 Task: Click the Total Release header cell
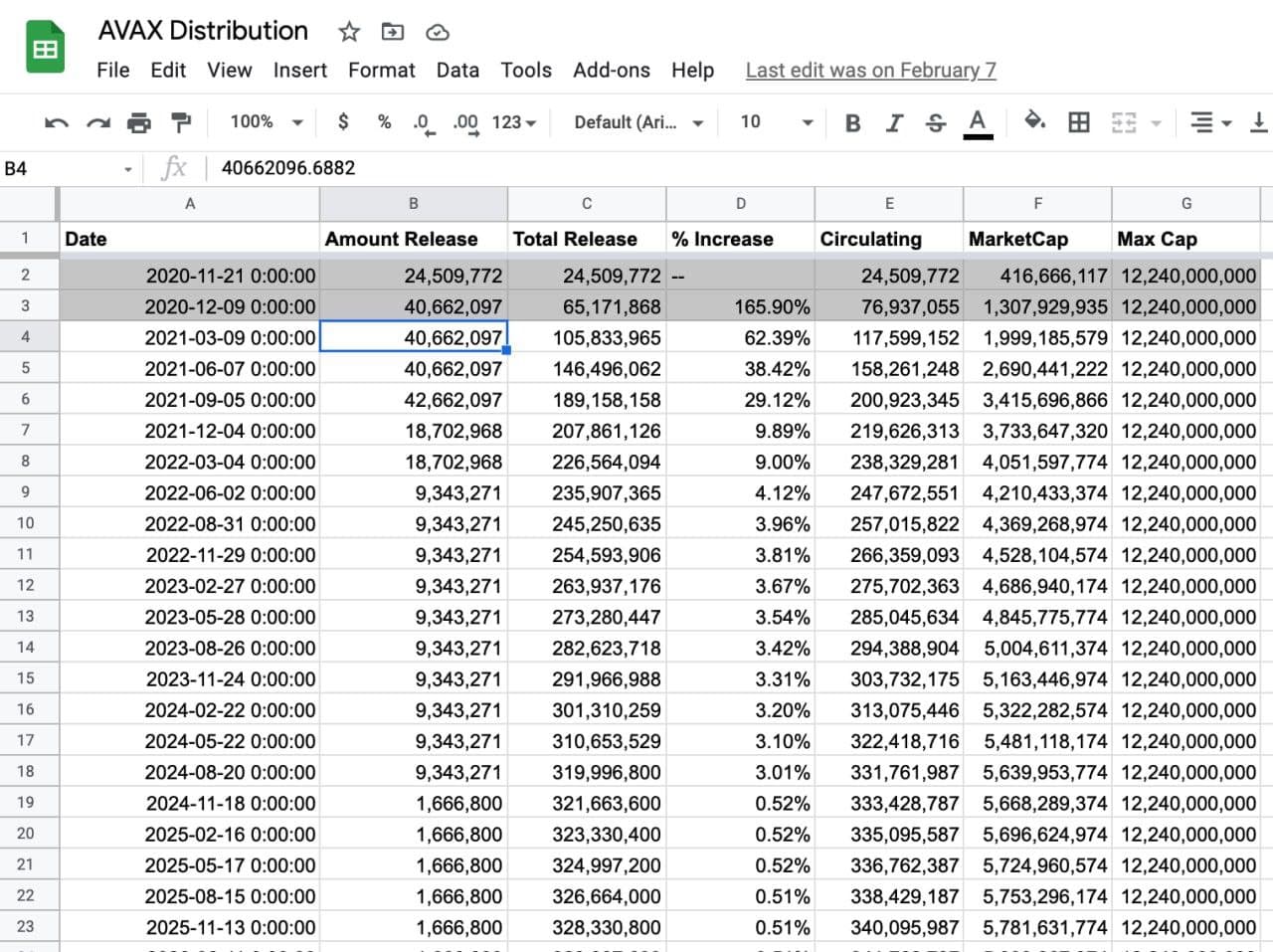click(x=587, y=239)
